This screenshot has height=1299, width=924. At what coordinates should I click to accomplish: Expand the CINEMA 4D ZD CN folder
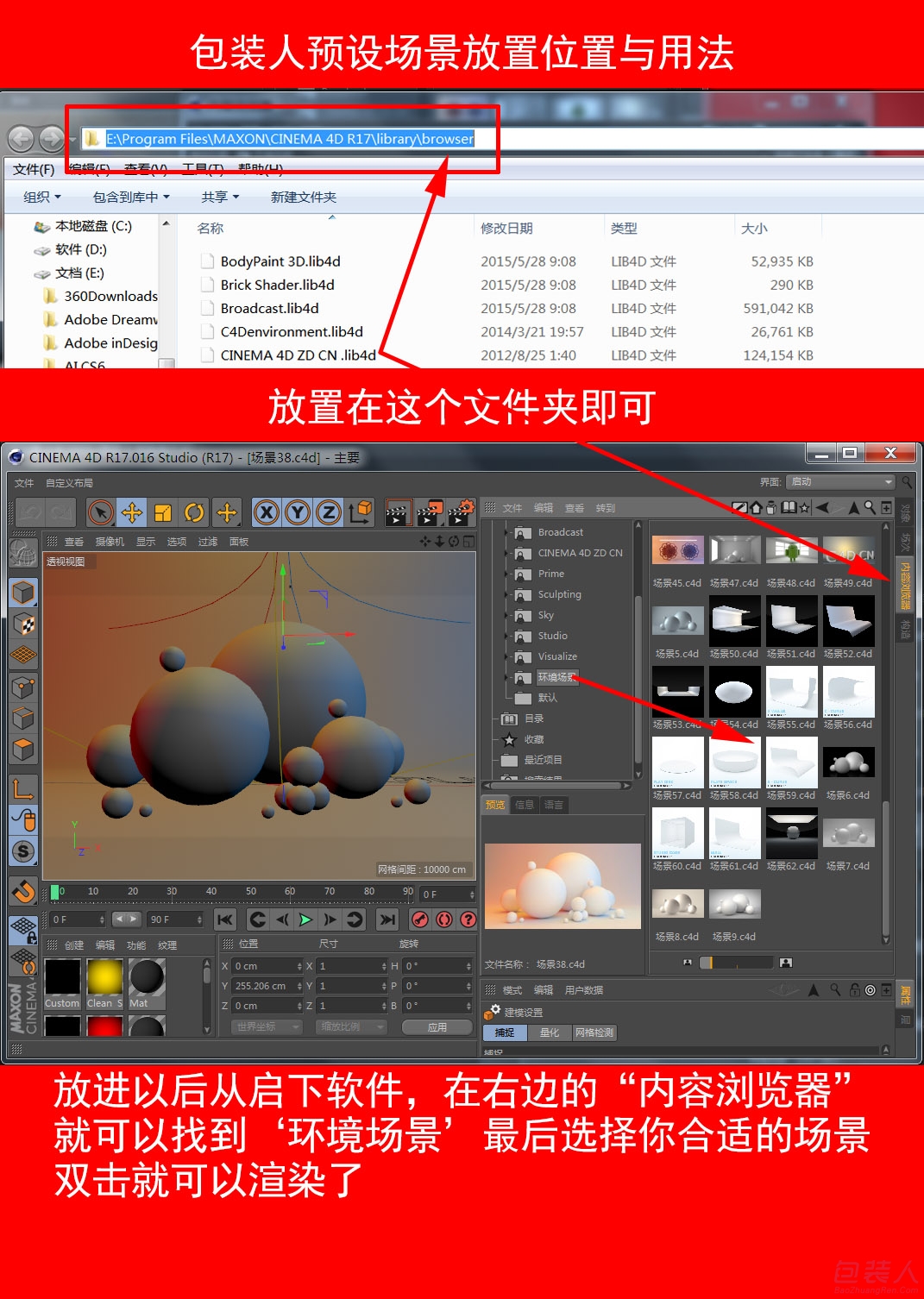click(506, 553)
